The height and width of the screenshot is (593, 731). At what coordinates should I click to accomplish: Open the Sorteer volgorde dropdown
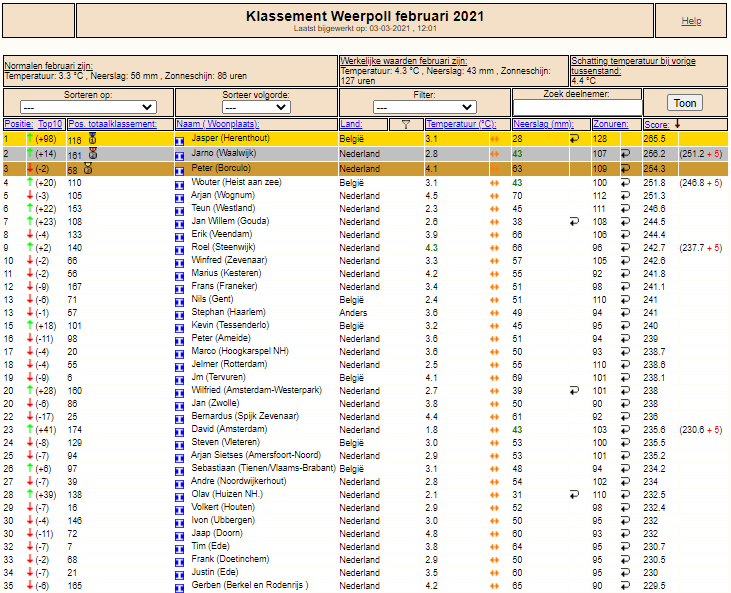[x=256, y=107]
